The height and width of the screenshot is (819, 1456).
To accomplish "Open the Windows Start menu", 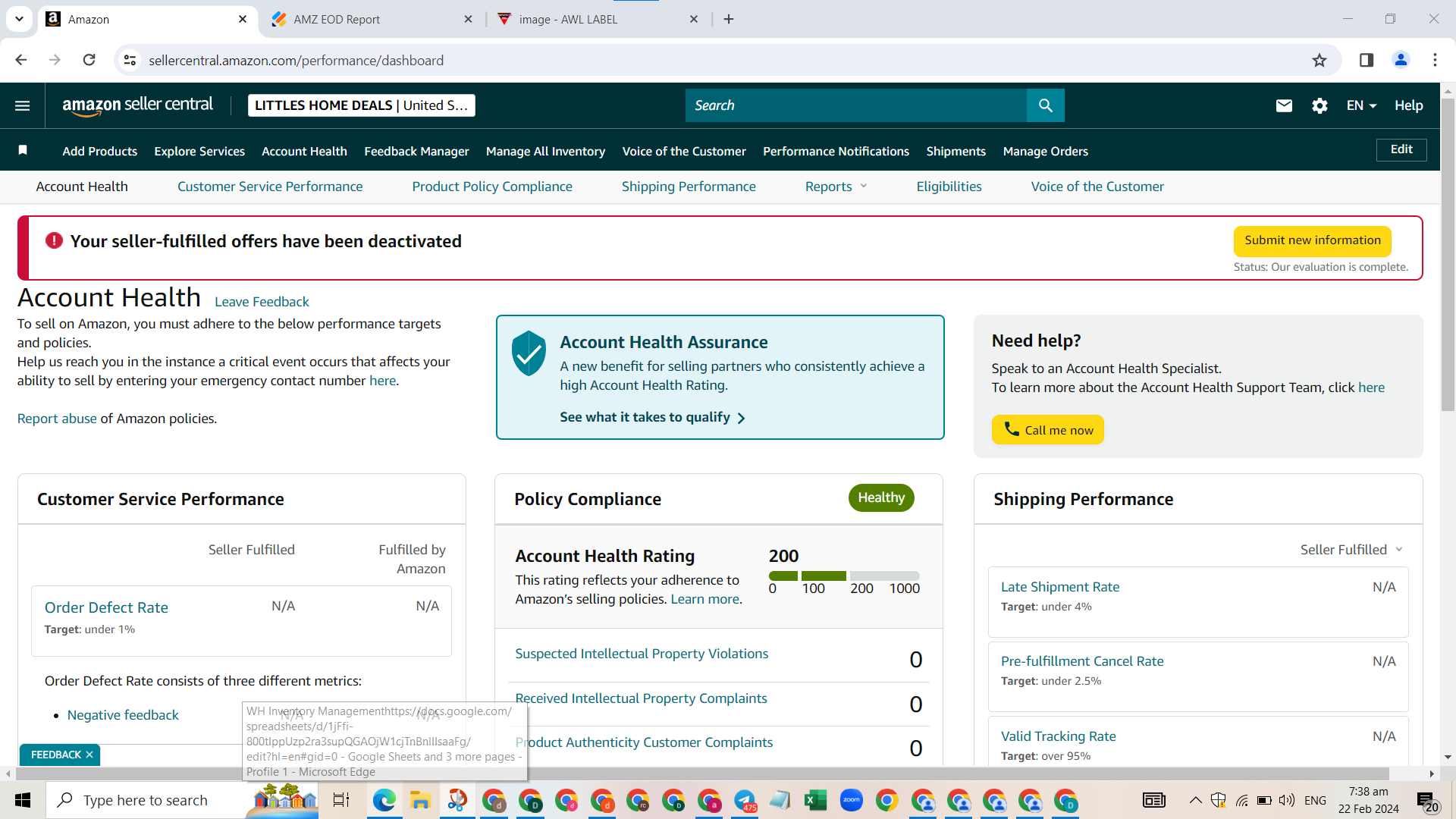I will point(22,800).
